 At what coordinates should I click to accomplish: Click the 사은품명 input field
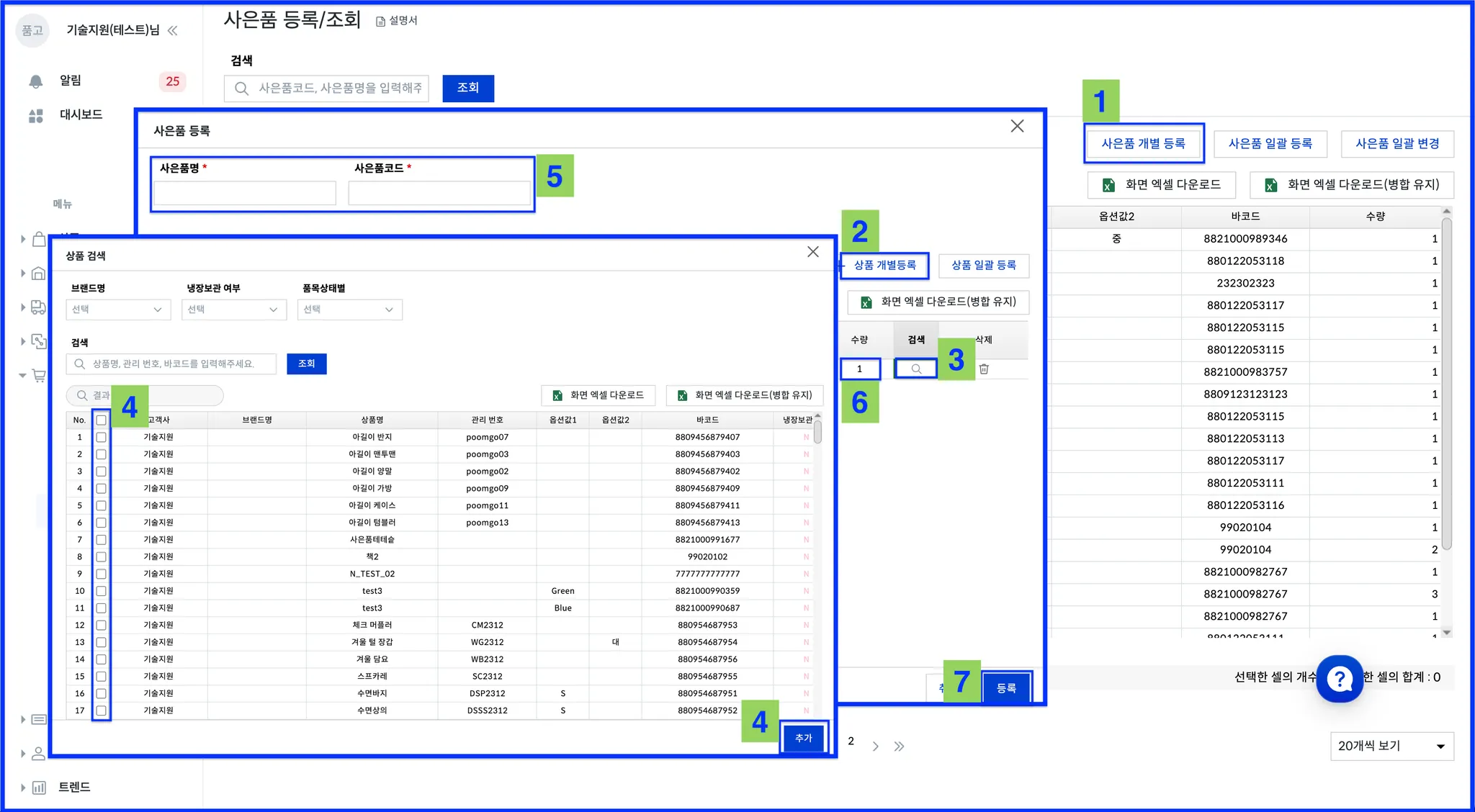click(x=245, y=193)
